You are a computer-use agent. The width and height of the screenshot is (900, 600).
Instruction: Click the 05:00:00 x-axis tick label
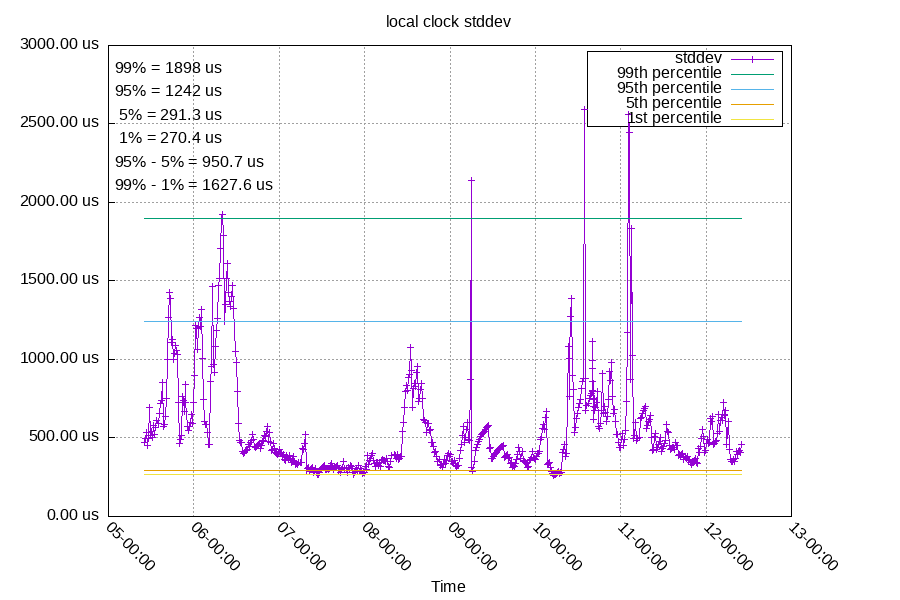(131, 546)
